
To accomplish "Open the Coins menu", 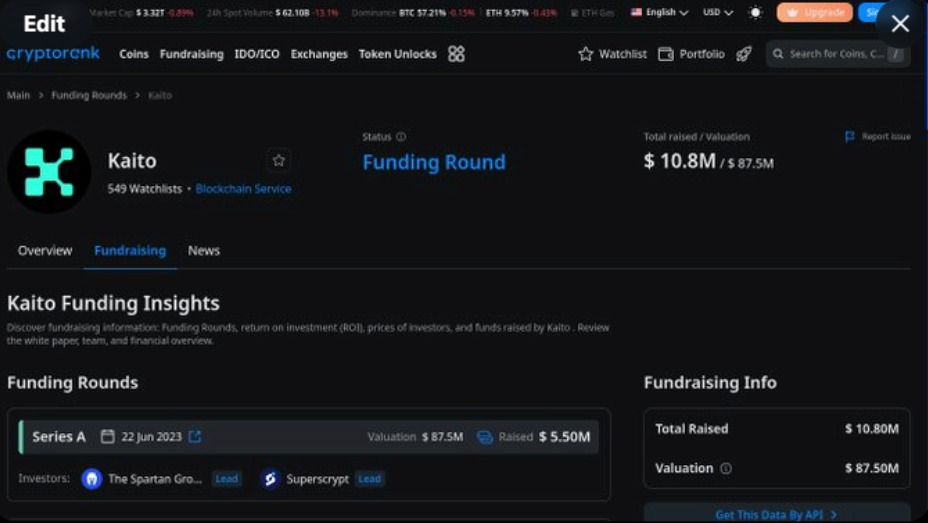I will [134, 54].
